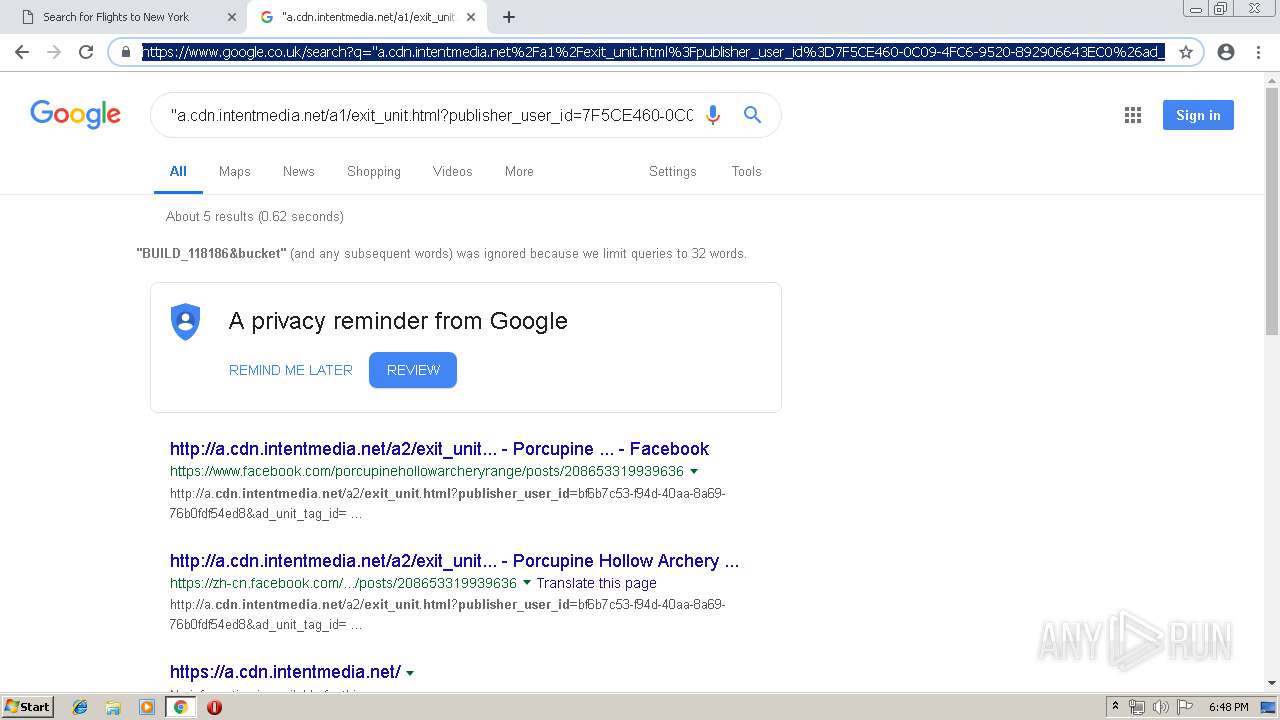View site info padlock in the address bar
The height and width of the screenshot is (720, 1280).
pos(126,52)
